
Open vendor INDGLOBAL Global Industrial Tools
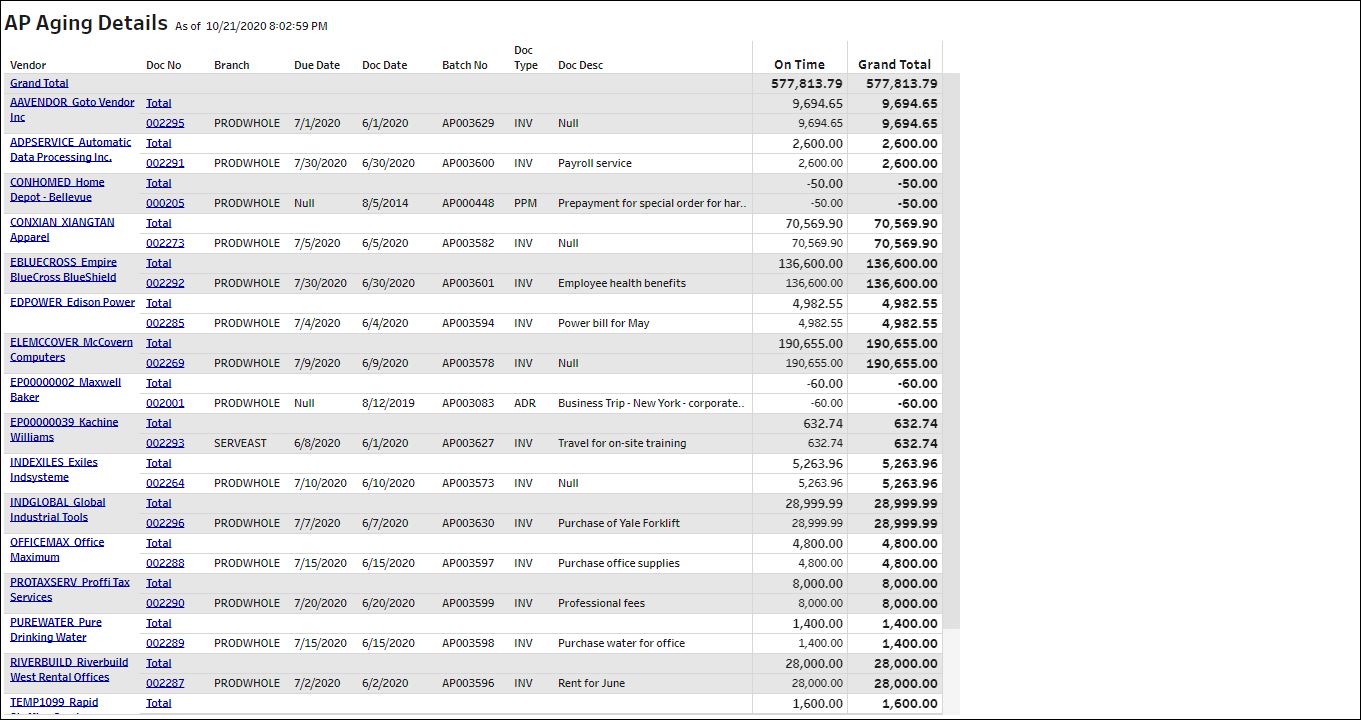point(58,509)
